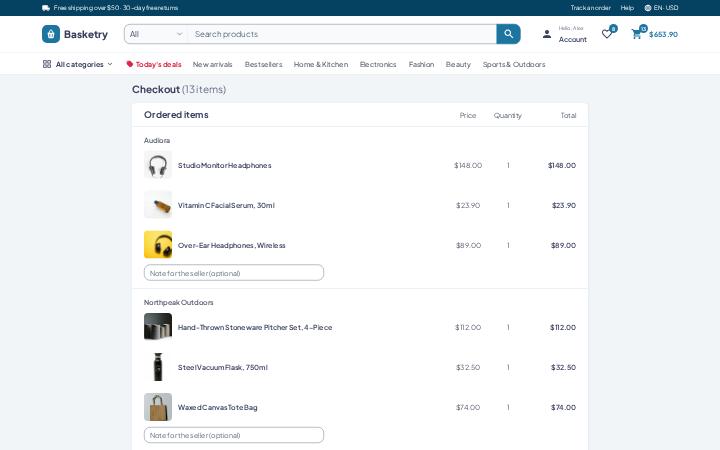The height and width of the screenshot is (450, 720).
Task: Click the Quantity column header
Action: pyautogui.click(x=508, y=116)
